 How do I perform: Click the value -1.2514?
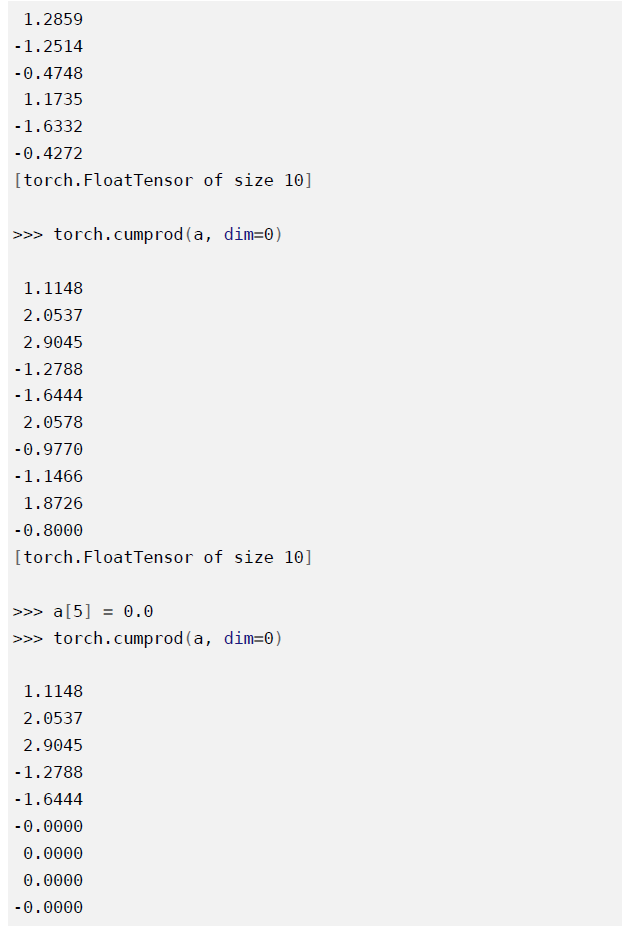(48, 46)
